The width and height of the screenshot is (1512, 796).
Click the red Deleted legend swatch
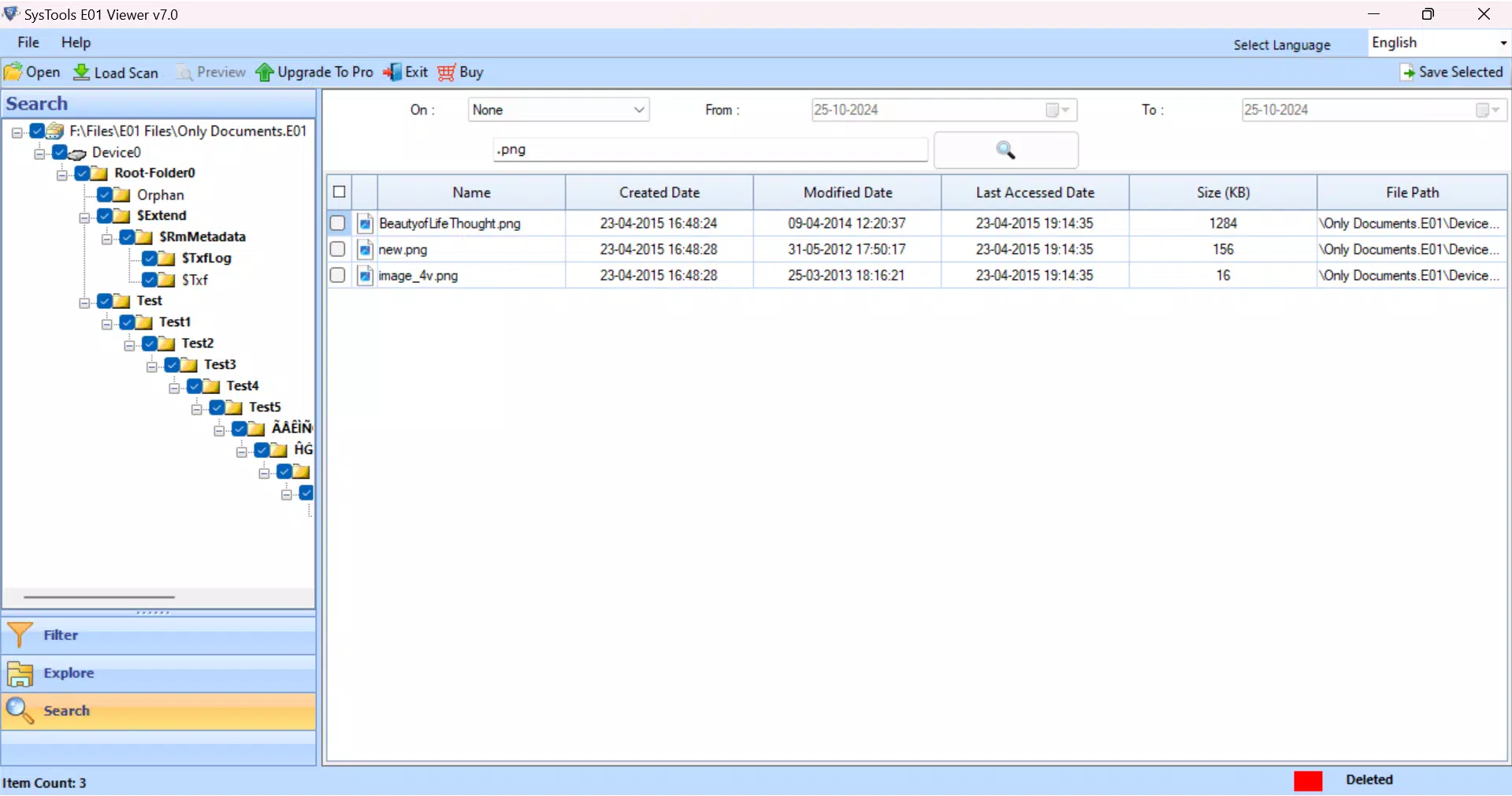(1308, 780)
